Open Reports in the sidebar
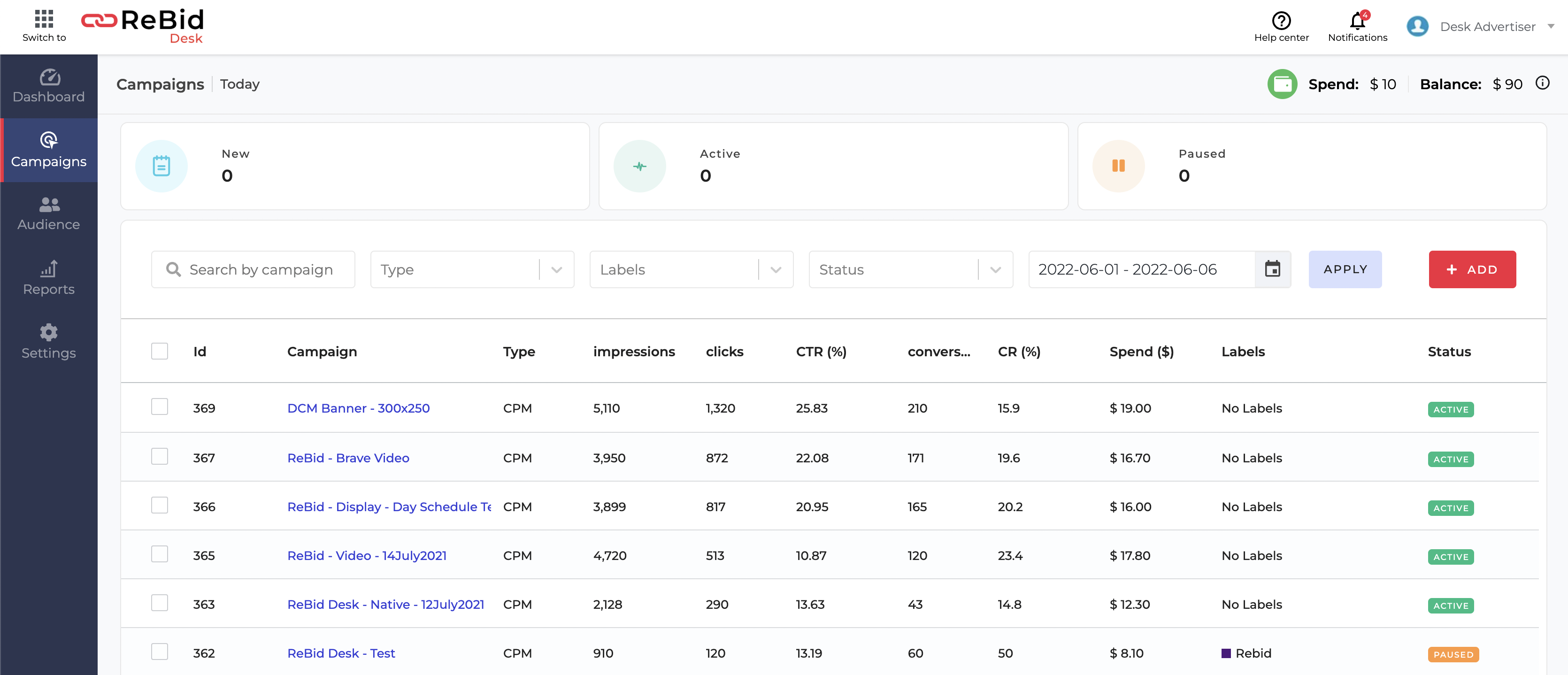Screen dimensions: 1568x675 coord(49,278)
